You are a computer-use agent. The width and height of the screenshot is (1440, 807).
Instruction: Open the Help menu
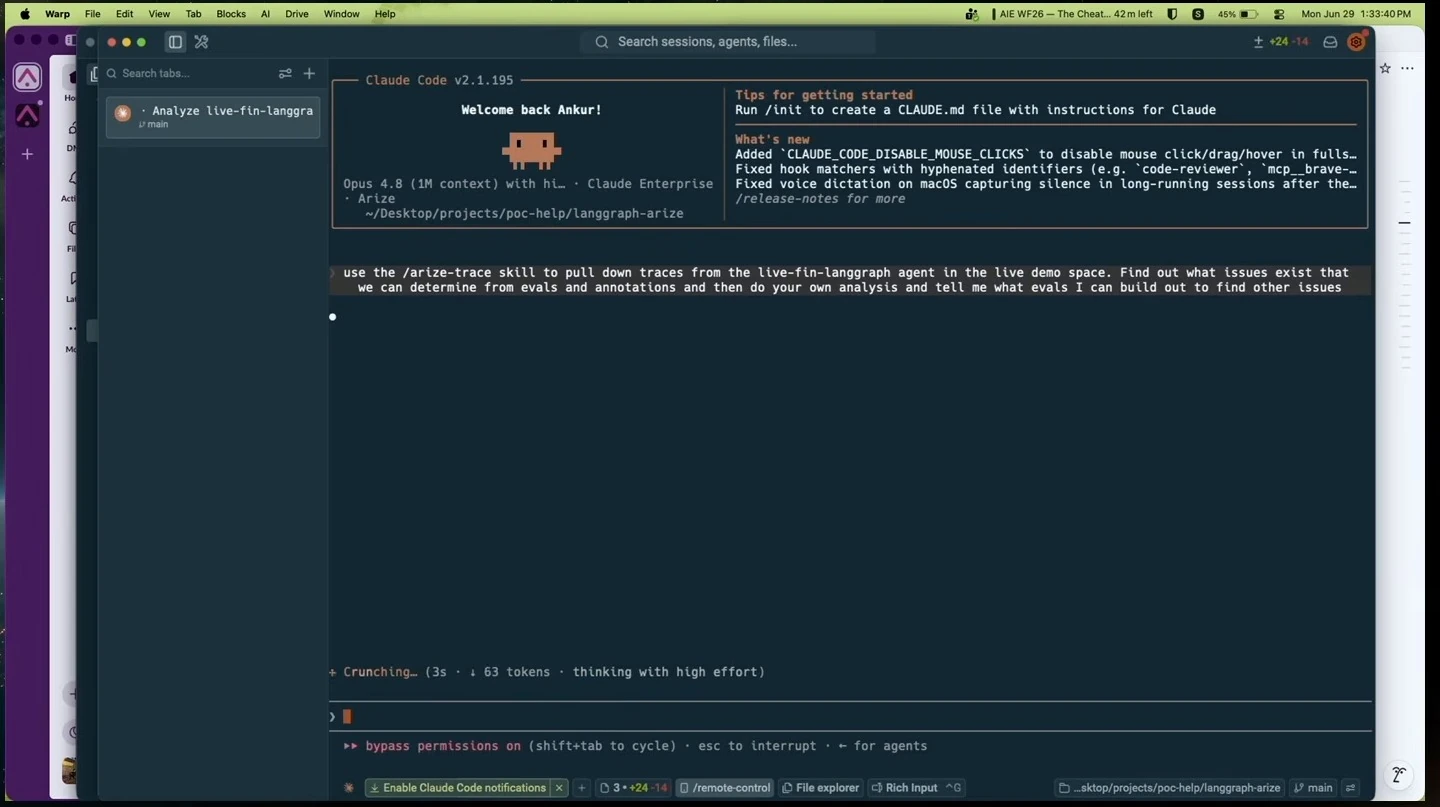tap(385, 14)
